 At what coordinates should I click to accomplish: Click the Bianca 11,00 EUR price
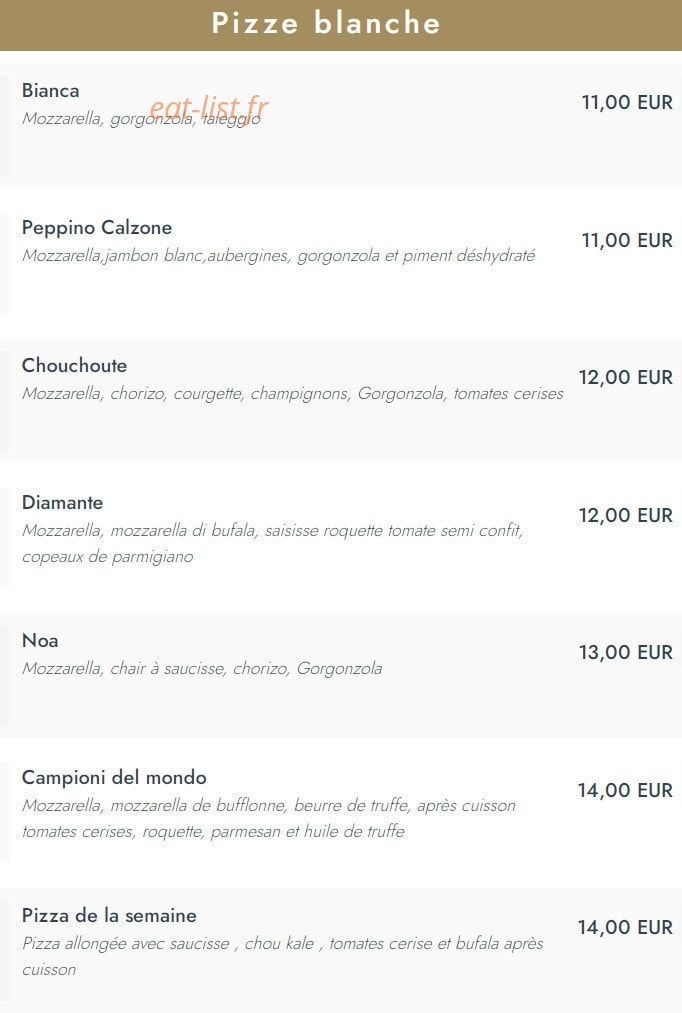tap(627, 103)
